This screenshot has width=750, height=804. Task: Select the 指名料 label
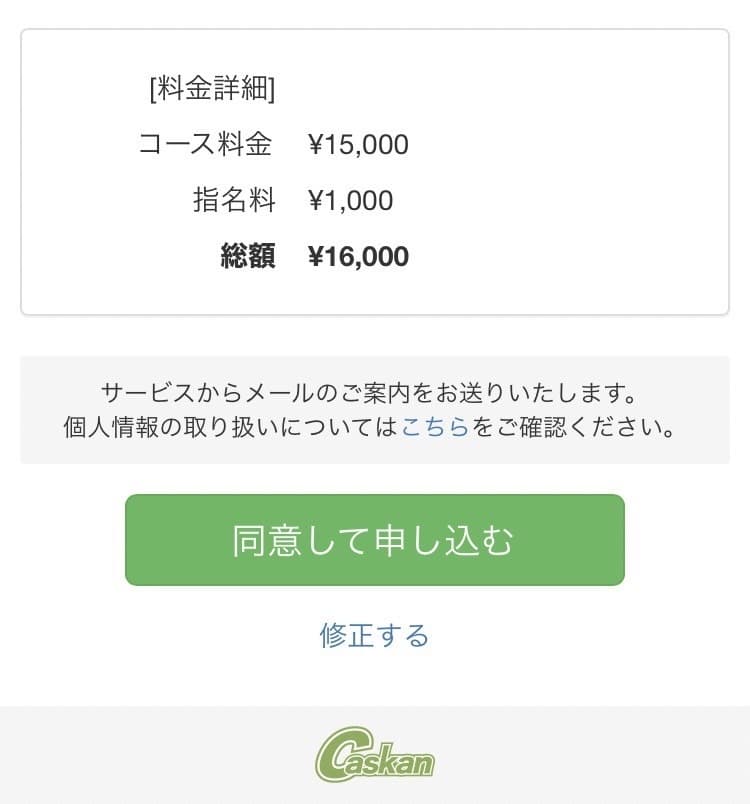click(234, 201)
